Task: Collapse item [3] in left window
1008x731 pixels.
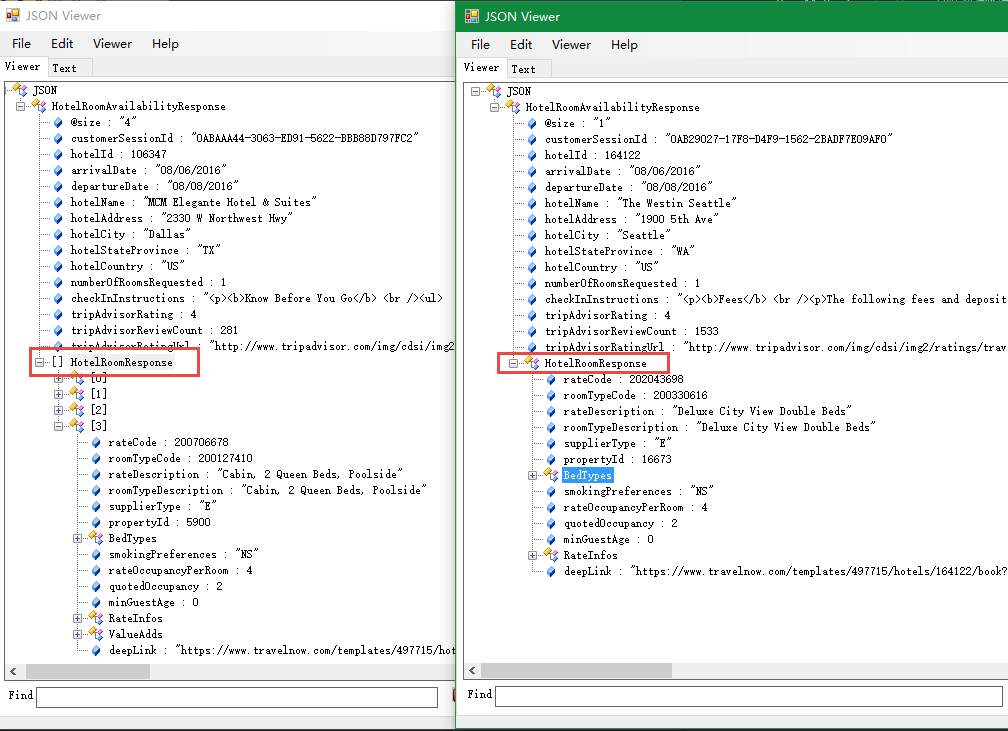Action: point(58,426)
